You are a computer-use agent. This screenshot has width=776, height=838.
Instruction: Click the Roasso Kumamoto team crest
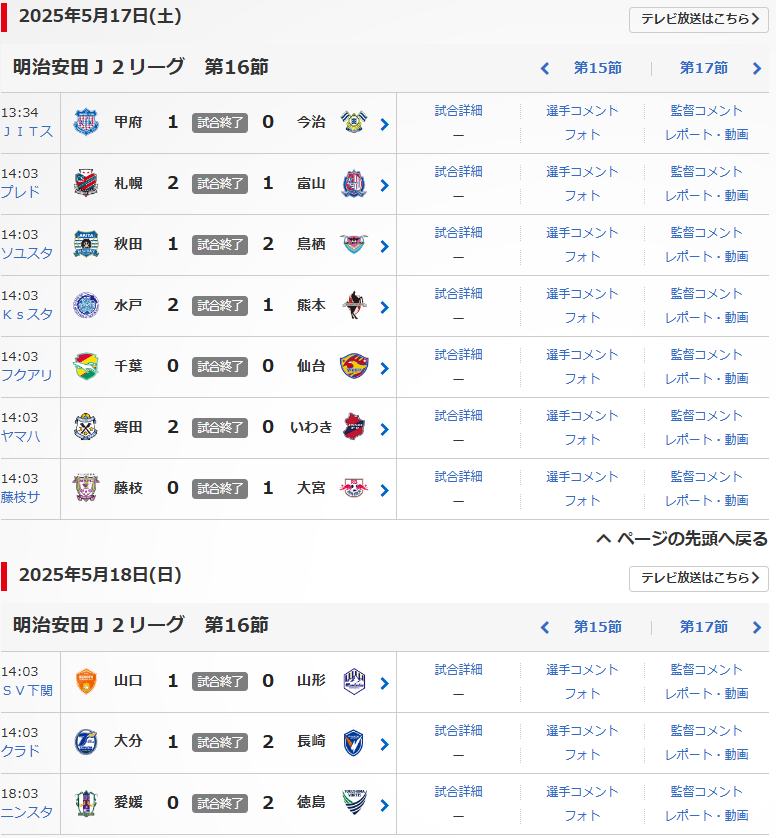(353, 305)
